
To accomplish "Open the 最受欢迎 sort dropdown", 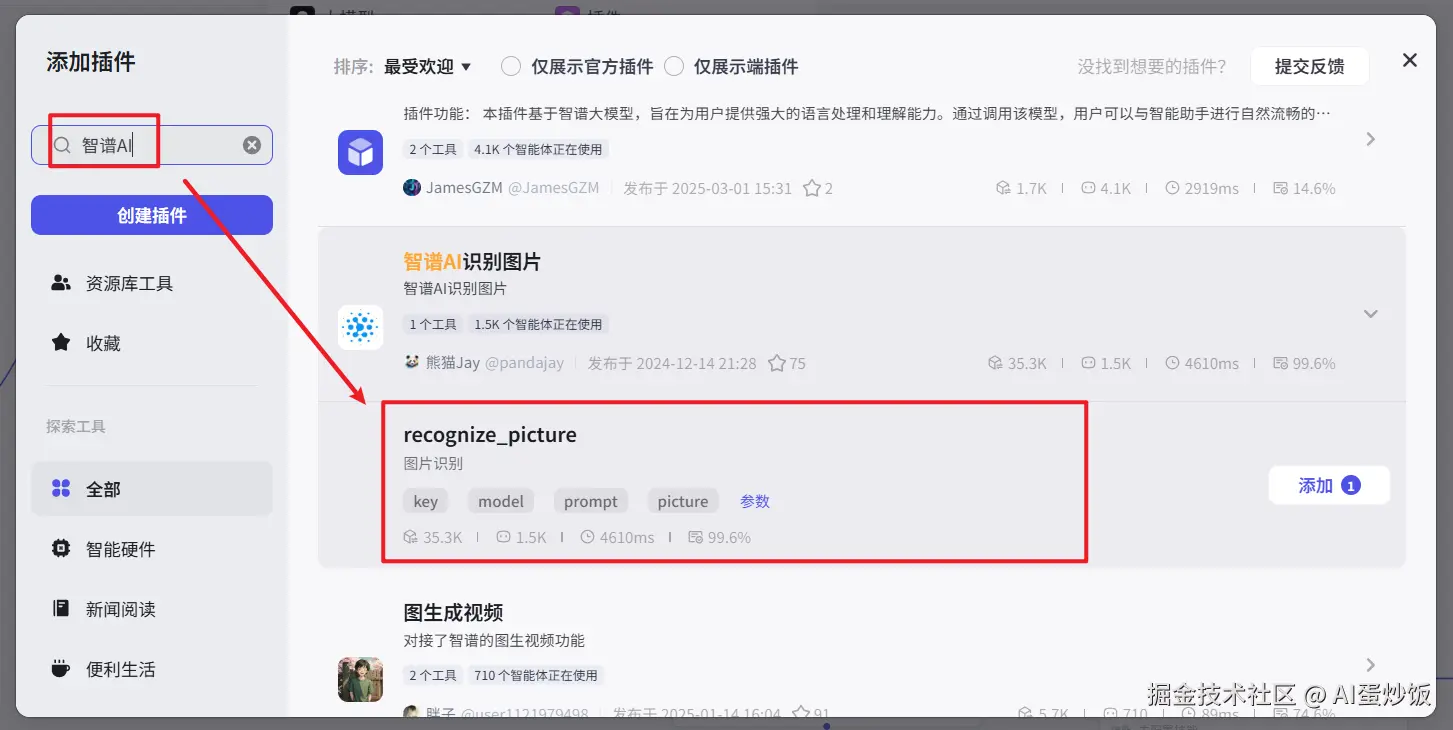I will [427, 67].
